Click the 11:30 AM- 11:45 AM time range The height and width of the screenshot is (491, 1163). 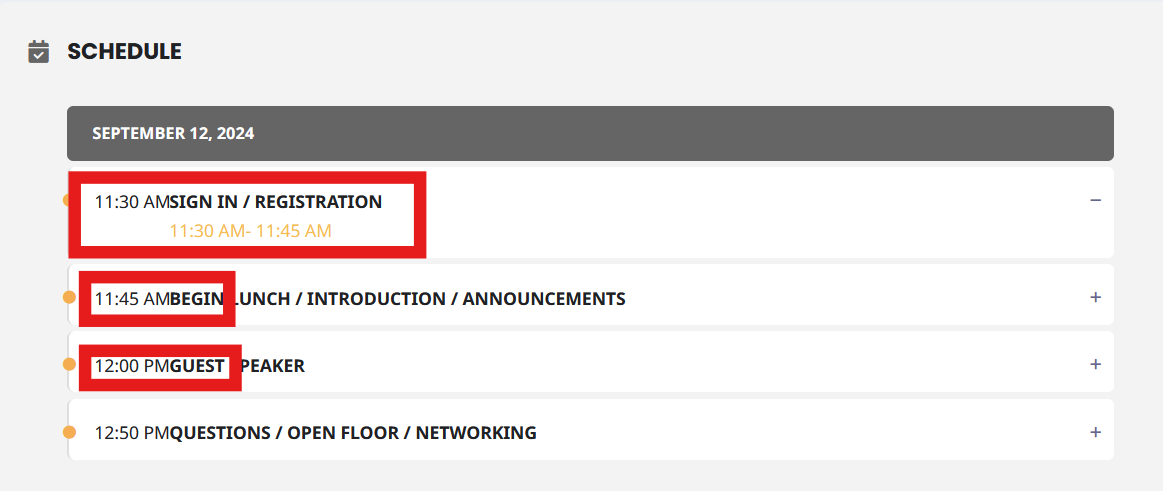pos(251,231)
